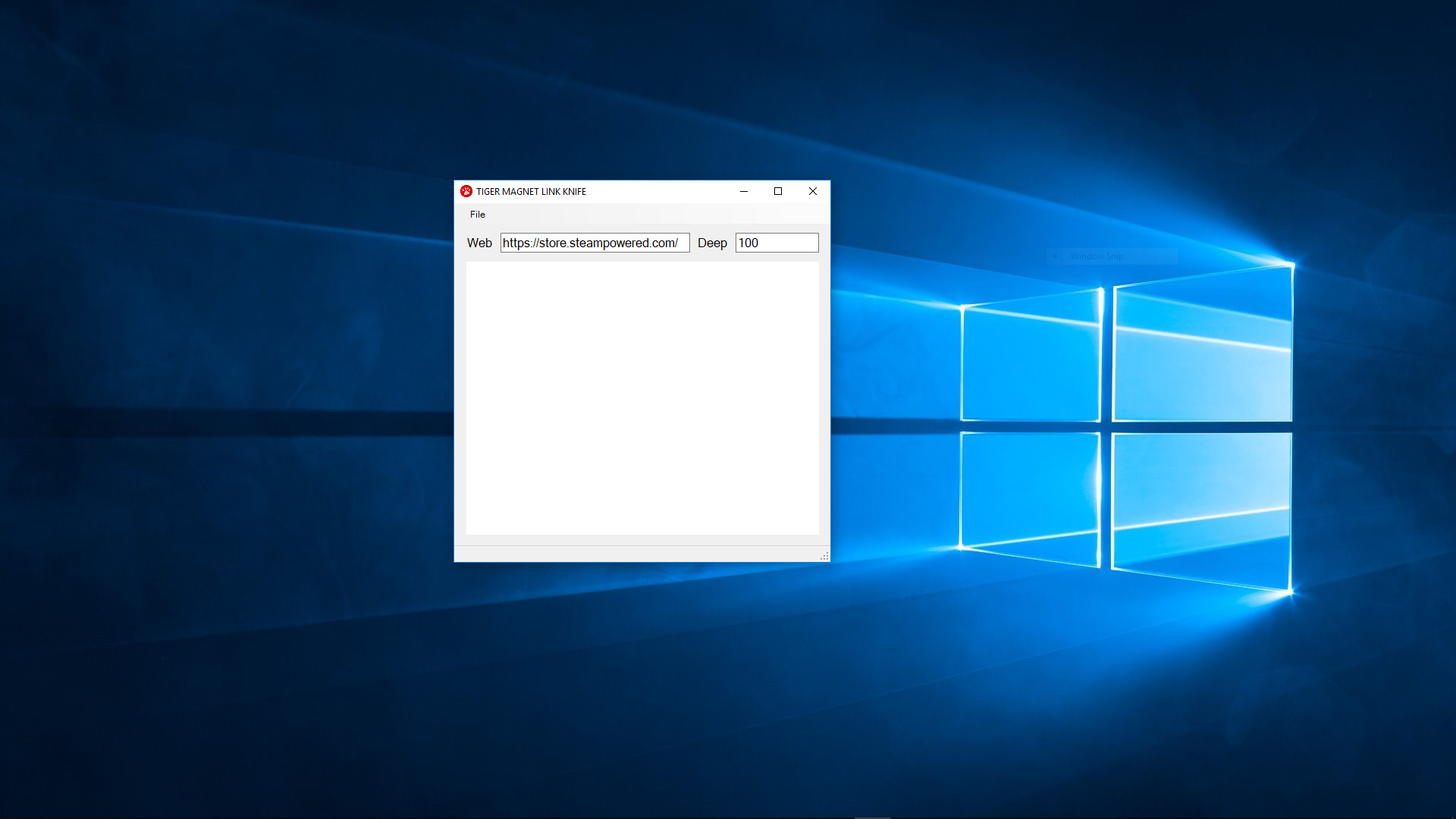This screenshot has height=819, width=1456.
Task: Minimize the TIGER MAGNET LINK KNIFE window
Action: pos(743,191)
